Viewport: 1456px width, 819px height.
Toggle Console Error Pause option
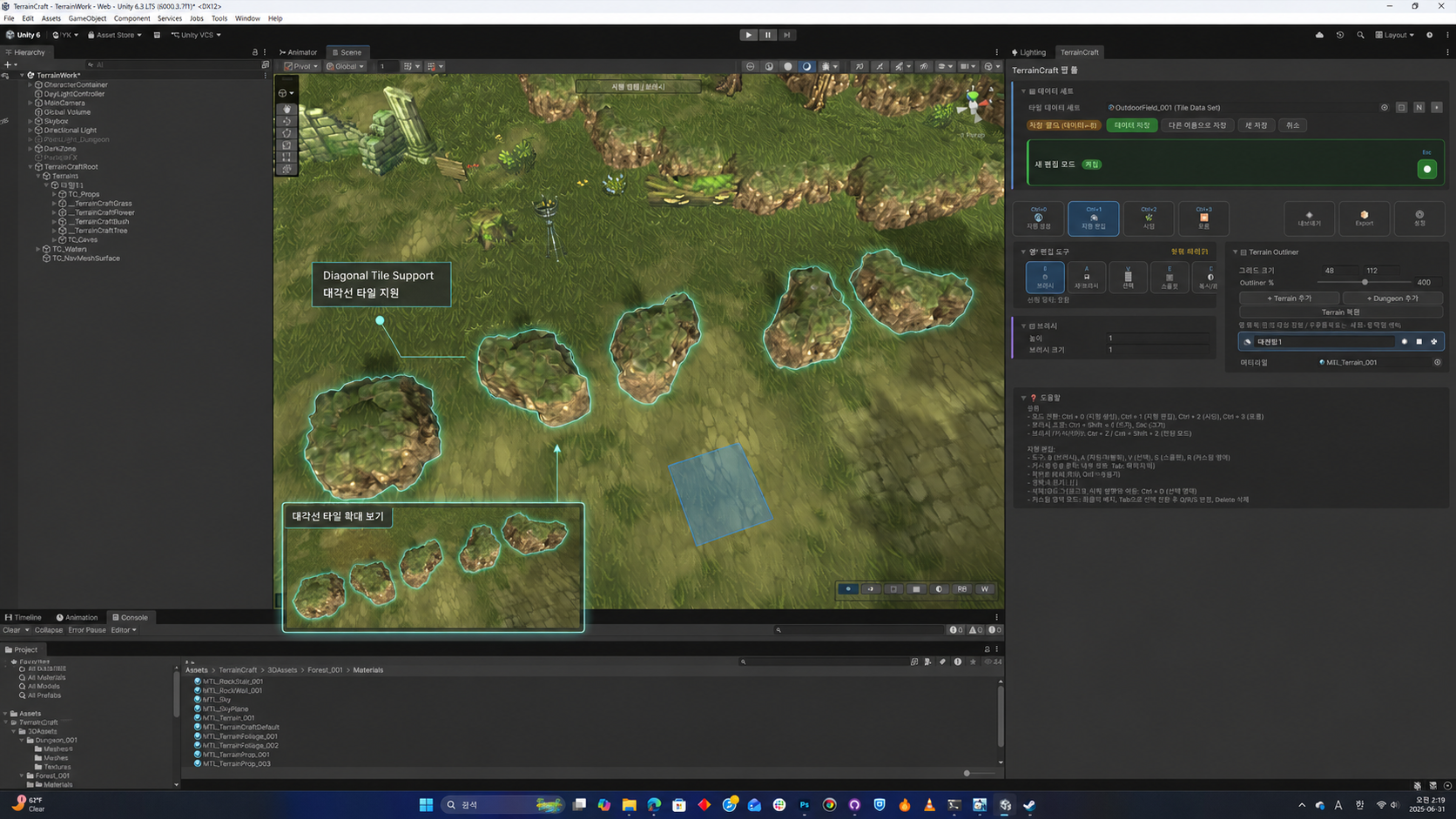pyautogui.click(x=87, y=630)
